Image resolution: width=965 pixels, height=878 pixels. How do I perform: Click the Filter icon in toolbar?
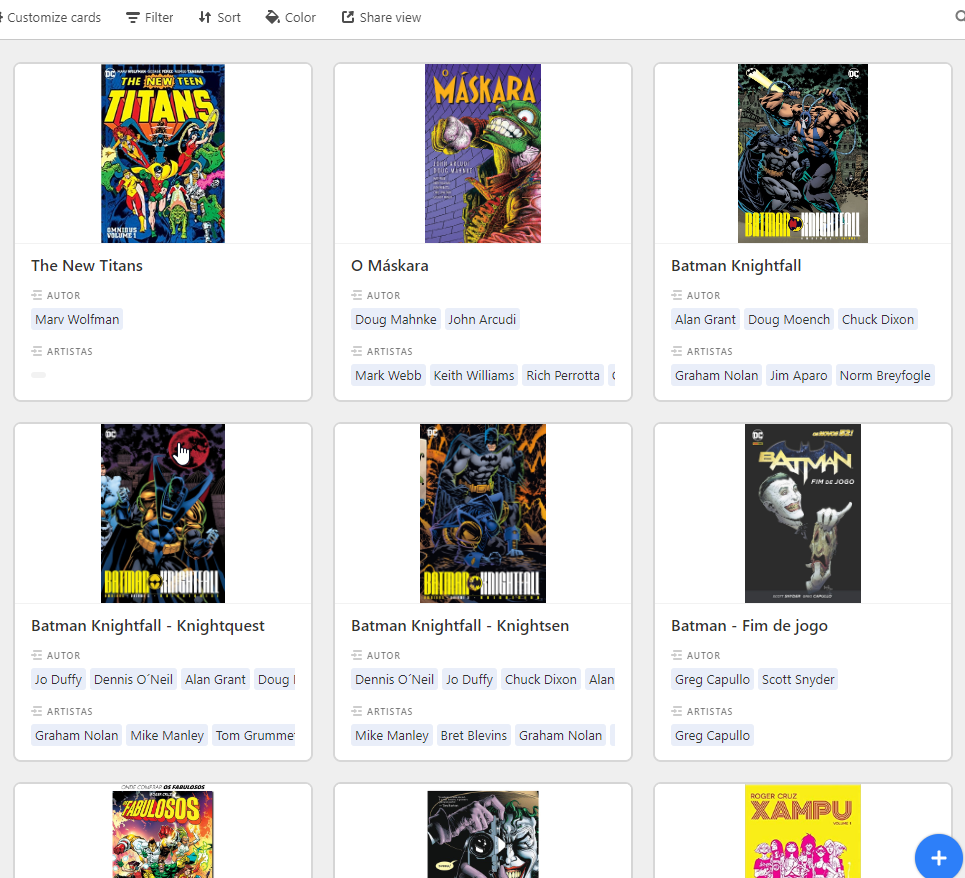132,18
